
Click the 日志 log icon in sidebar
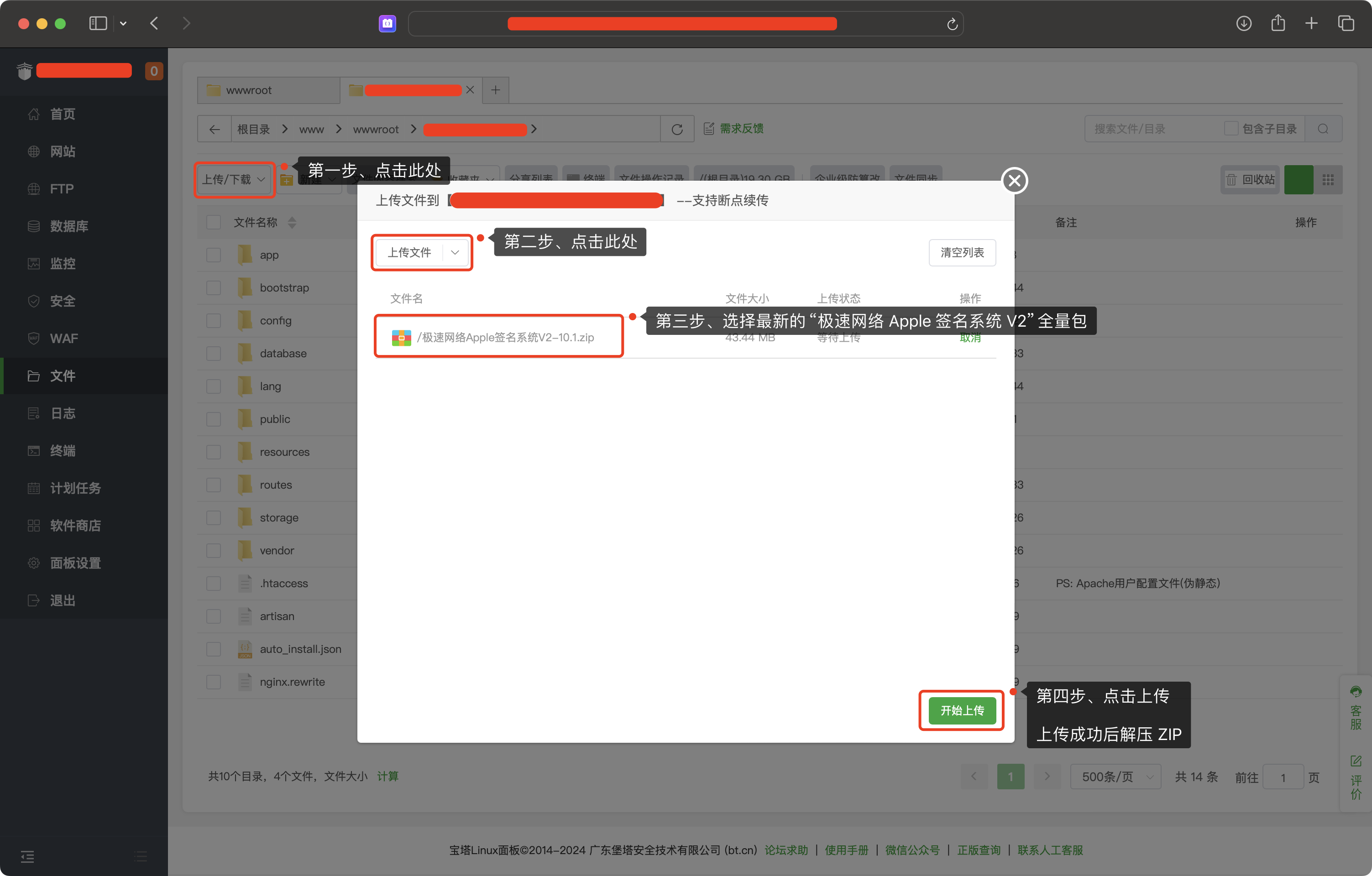(34, 413)
